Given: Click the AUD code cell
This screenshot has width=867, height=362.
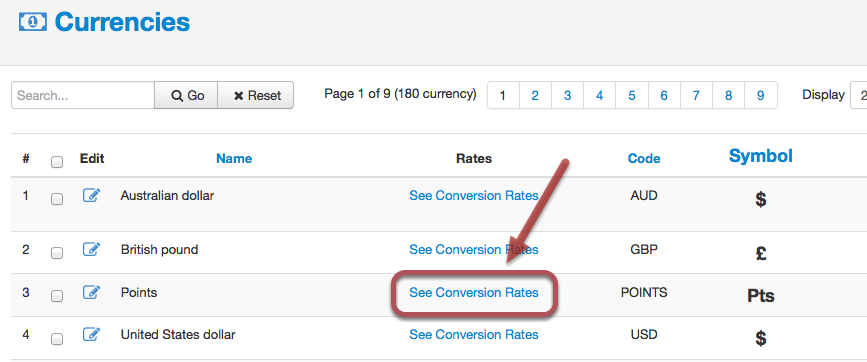Looking at the screenshot, I should 644,196.
